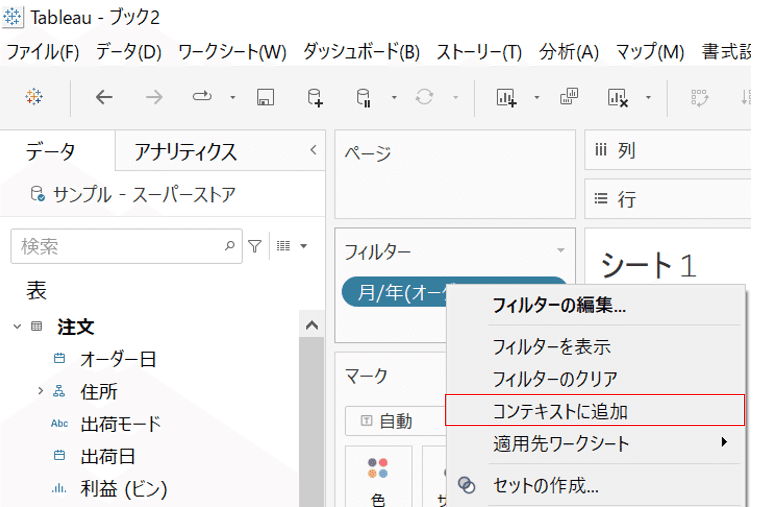Click the Duplicate sheet icon
Viewport: 757px width, 507px height.
[569, 96]
